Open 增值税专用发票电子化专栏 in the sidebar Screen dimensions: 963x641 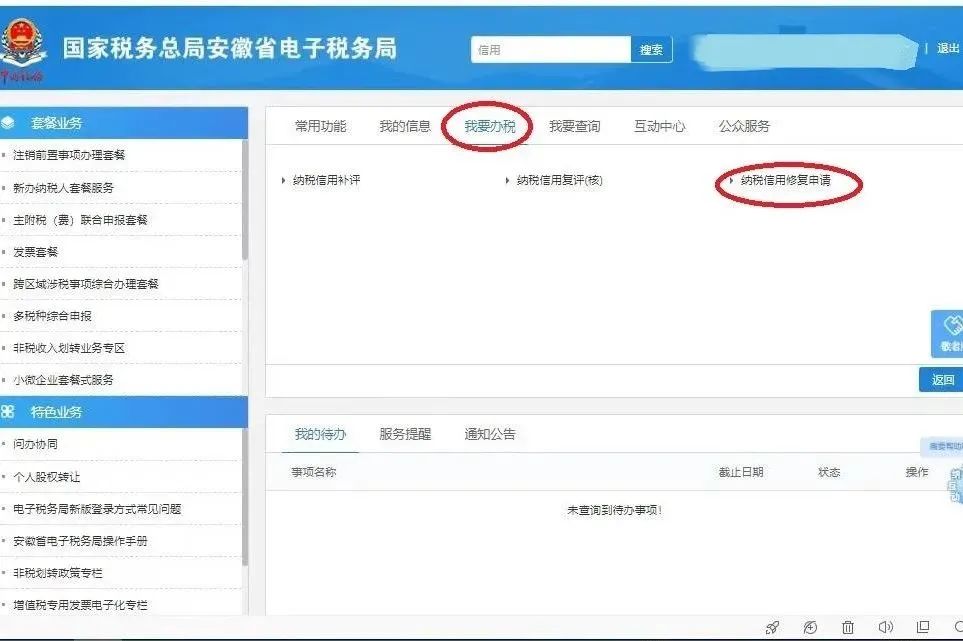[x=80, y=605]
